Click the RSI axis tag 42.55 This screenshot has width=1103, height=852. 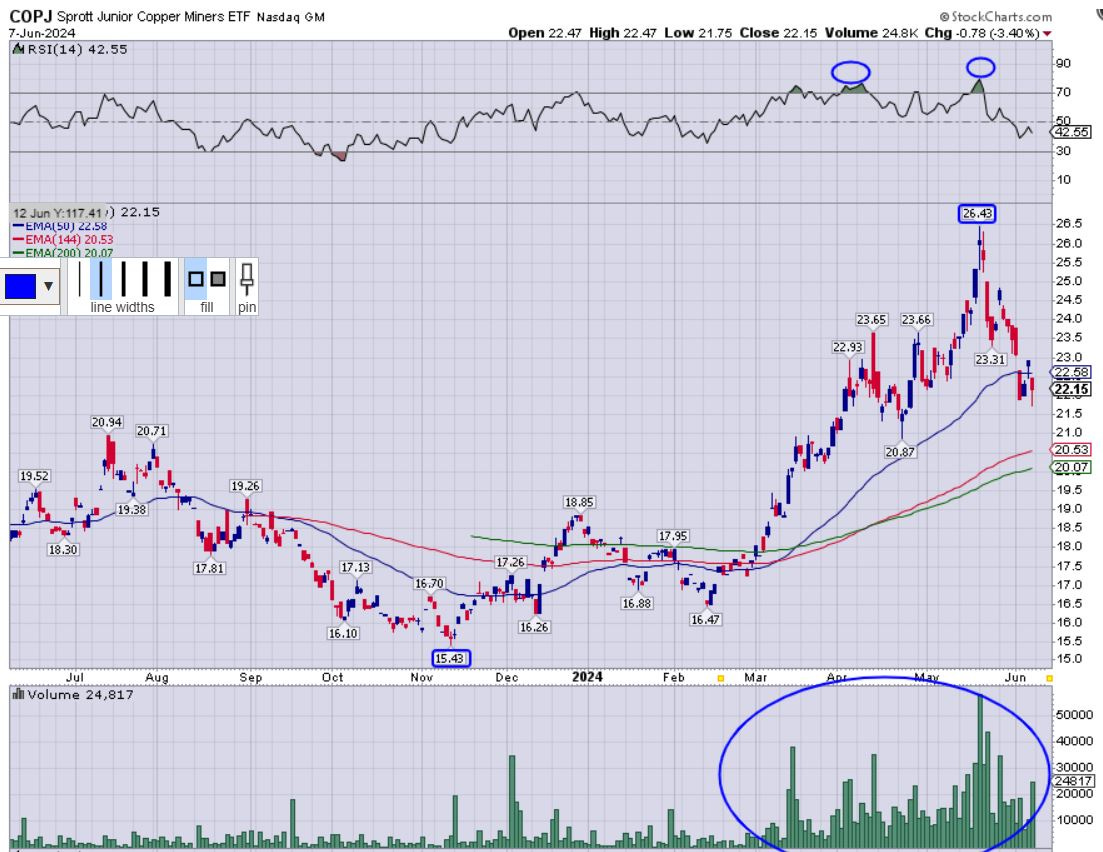(1071, 132)
